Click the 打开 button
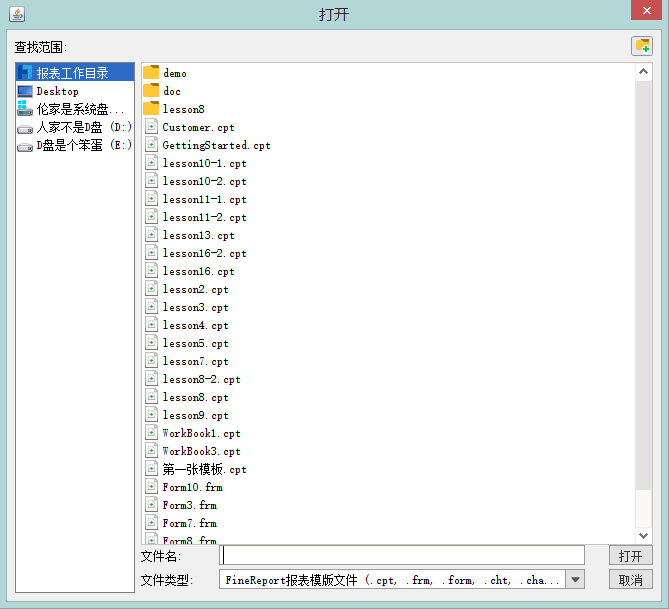The image size is (669, 609). pos(631,556)
